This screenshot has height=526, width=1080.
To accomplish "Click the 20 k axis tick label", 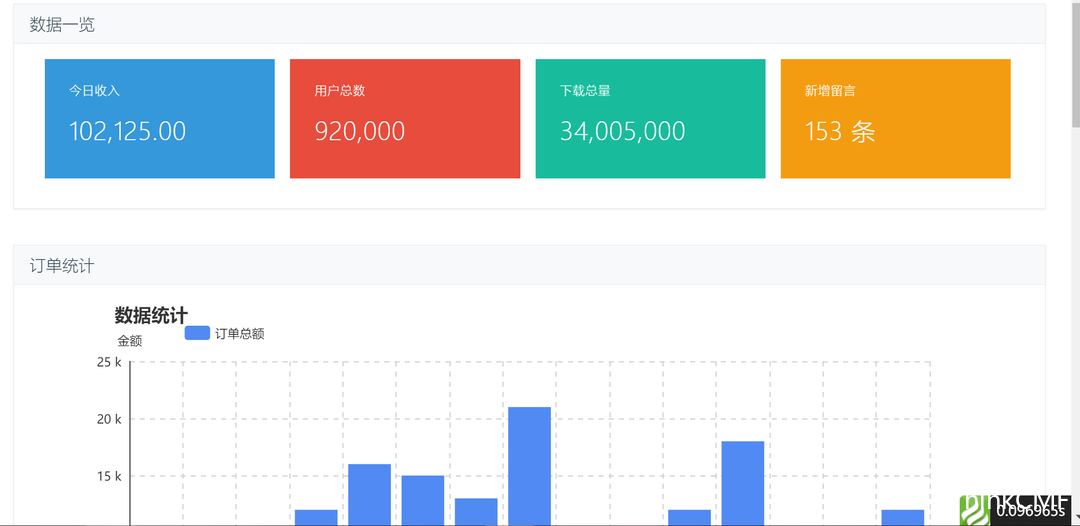I will [109, 419].
